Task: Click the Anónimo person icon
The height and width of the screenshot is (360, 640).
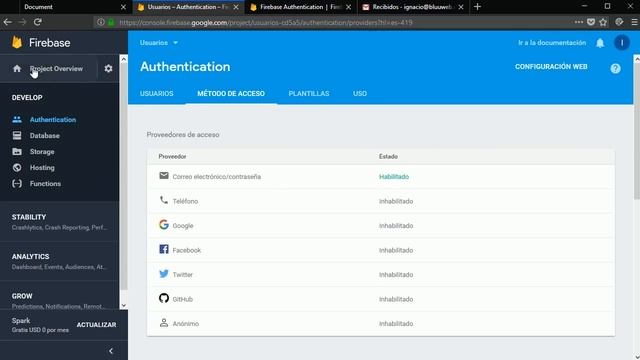Action: point(164,322)
